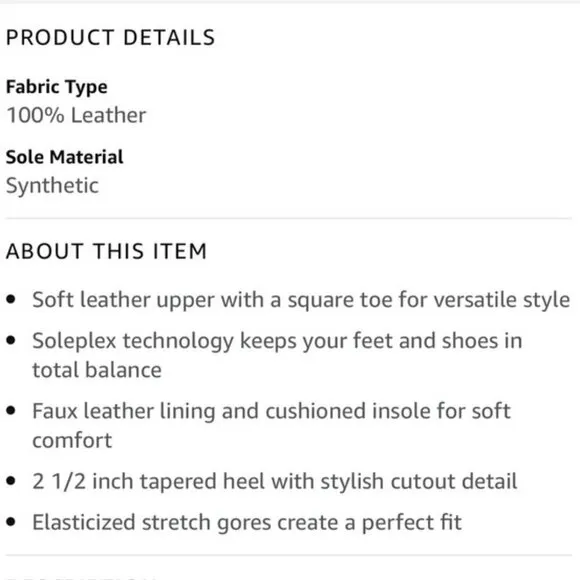
Task: Click the bullet dot before 'Faux leather'
Action: point(11,411)
